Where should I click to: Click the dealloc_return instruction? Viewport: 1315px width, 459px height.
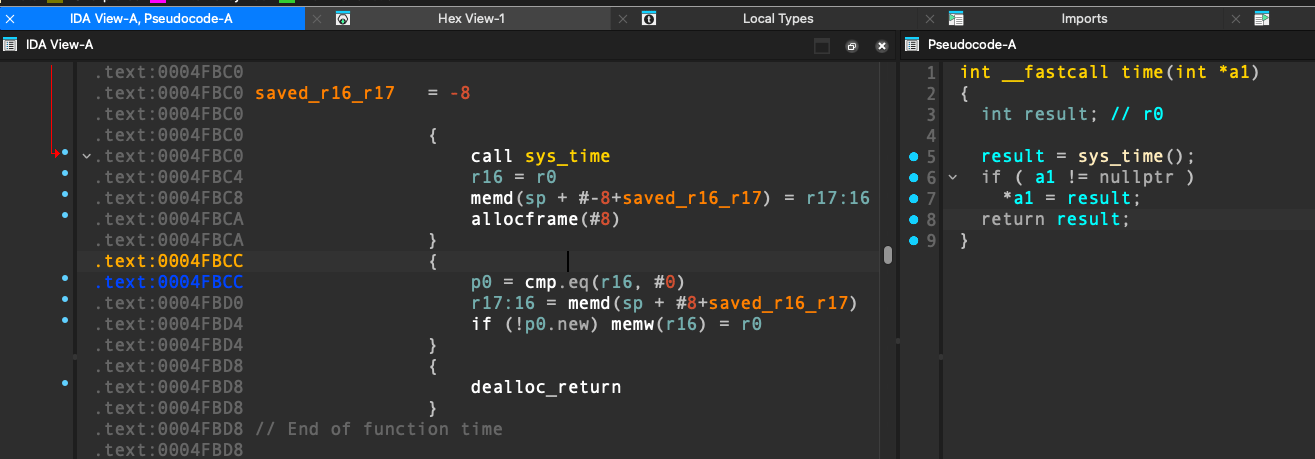[546, 387]
